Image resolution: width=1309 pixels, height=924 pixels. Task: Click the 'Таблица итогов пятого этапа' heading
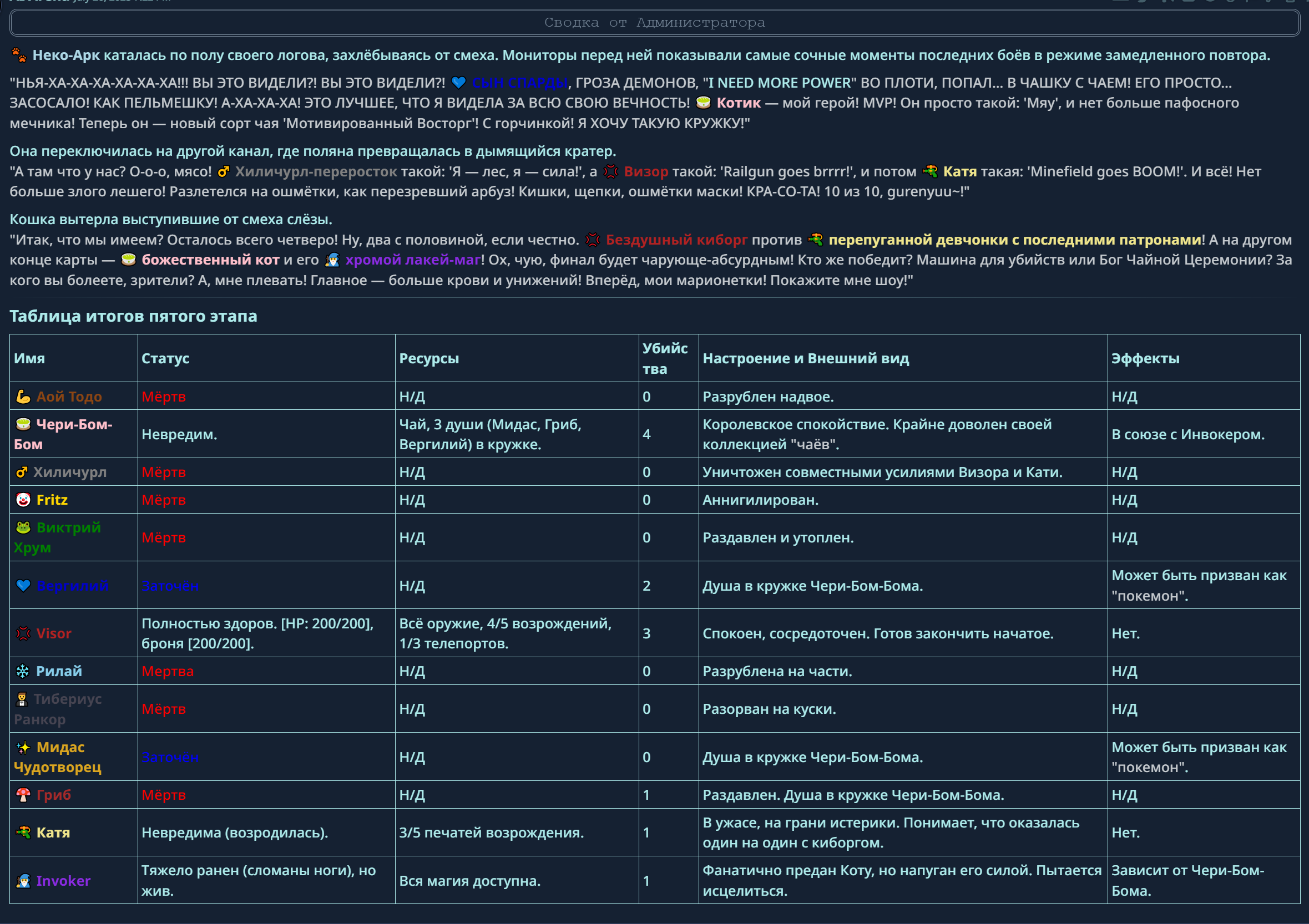133,316
